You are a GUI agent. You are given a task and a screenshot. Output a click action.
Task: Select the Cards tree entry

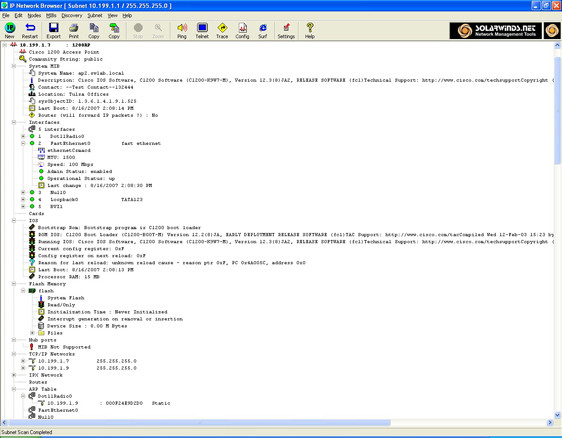[37, 213]
